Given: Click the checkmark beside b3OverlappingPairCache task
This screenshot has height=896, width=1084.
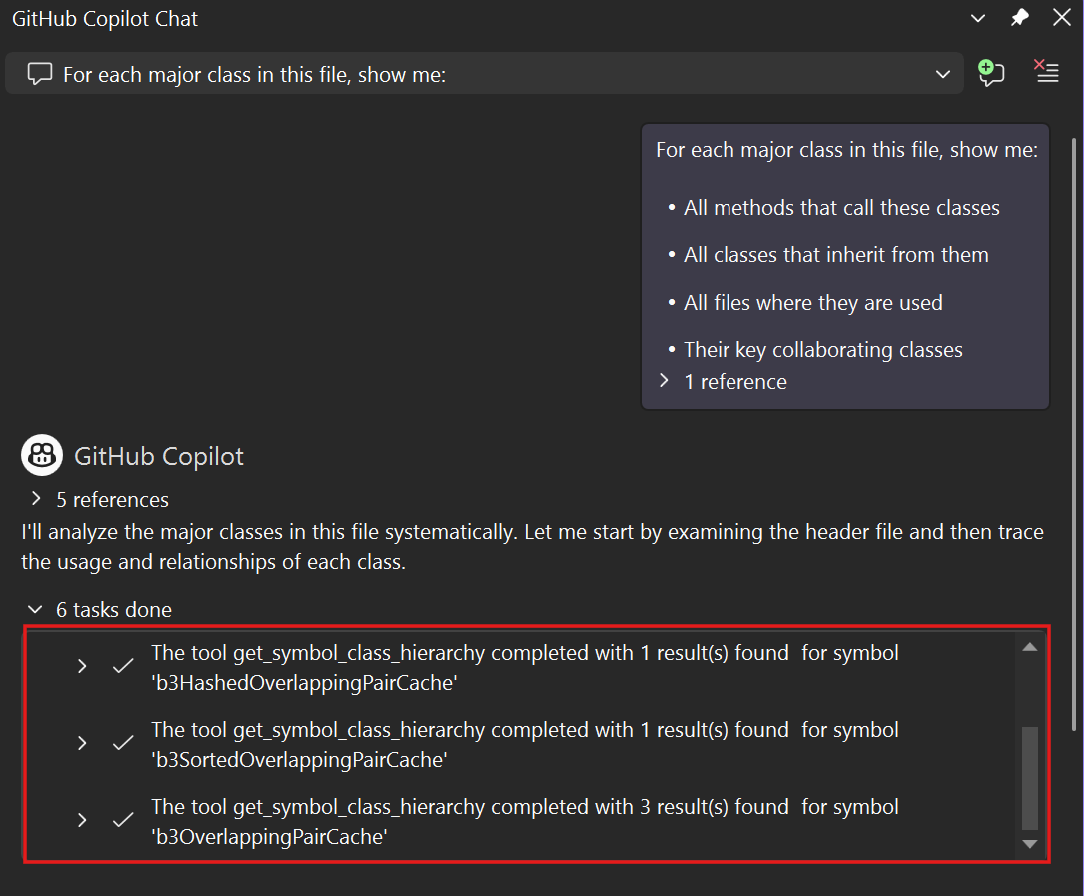Looking at the screenshot, I should point(122,820).
